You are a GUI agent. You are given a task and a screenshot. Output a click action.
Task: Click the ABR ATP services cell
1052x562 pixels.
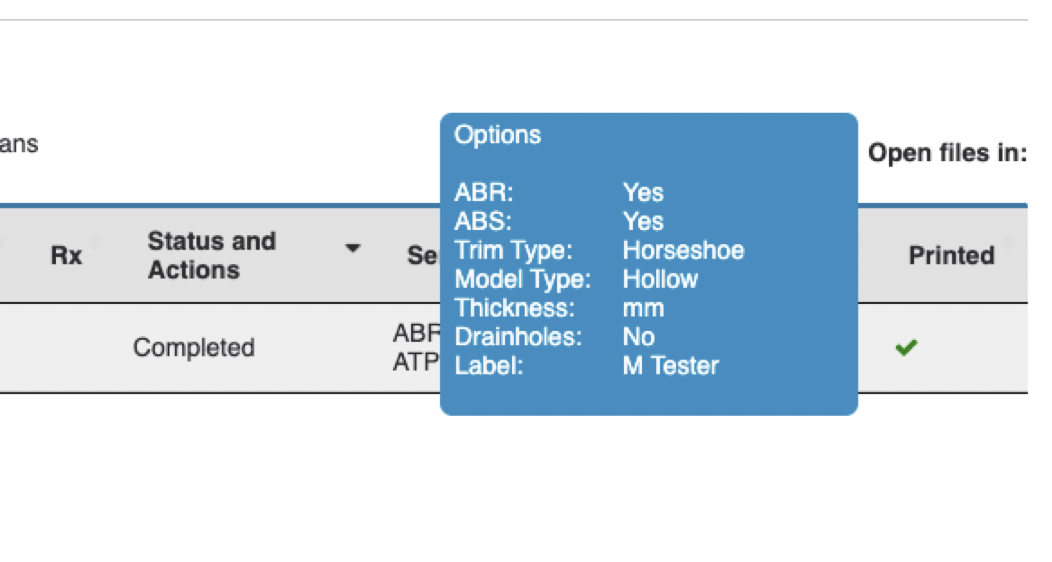pyautogui.click(x=416, y=347)
